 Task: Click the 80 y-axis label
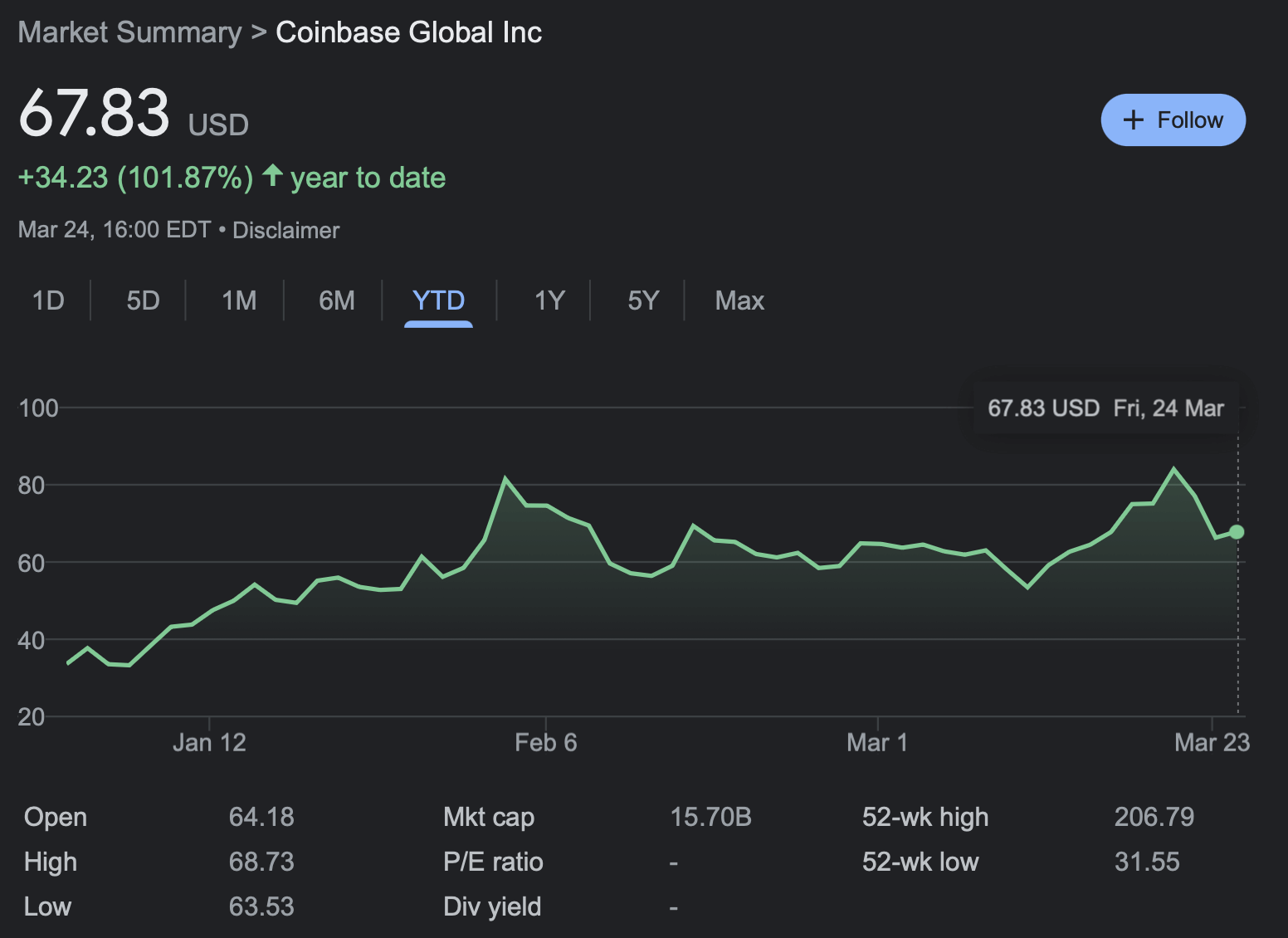pyautogui.click(x=32, y=485)
